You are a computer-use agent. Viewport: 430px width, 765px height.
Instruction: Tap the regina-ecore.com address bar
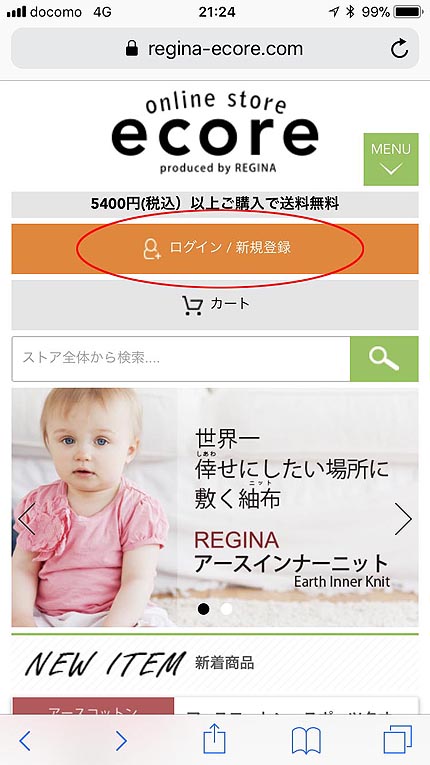click(215, 48)
